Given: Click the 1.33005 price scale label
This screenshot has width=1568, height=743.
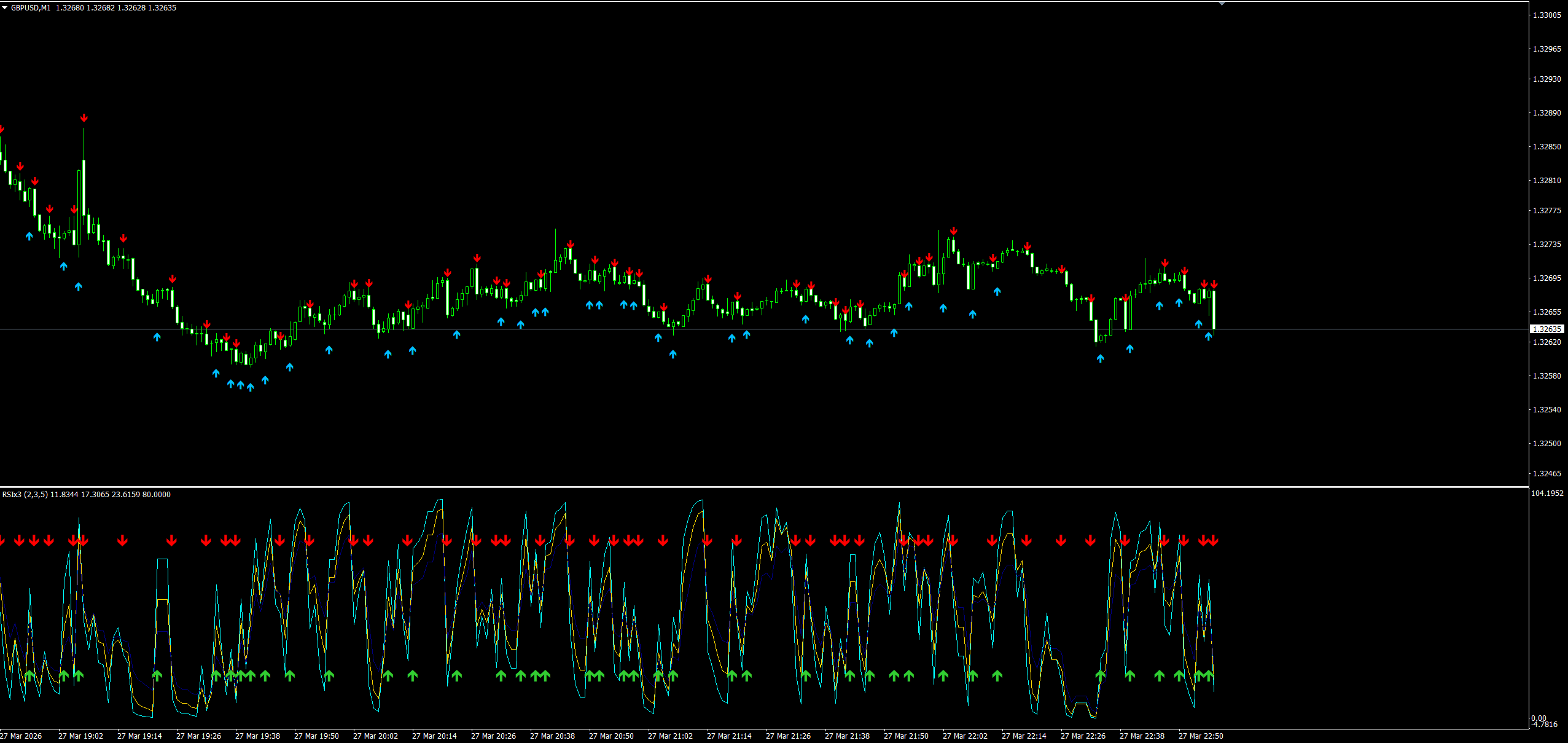Looking at the screenshot, I should coord(1547,15).
